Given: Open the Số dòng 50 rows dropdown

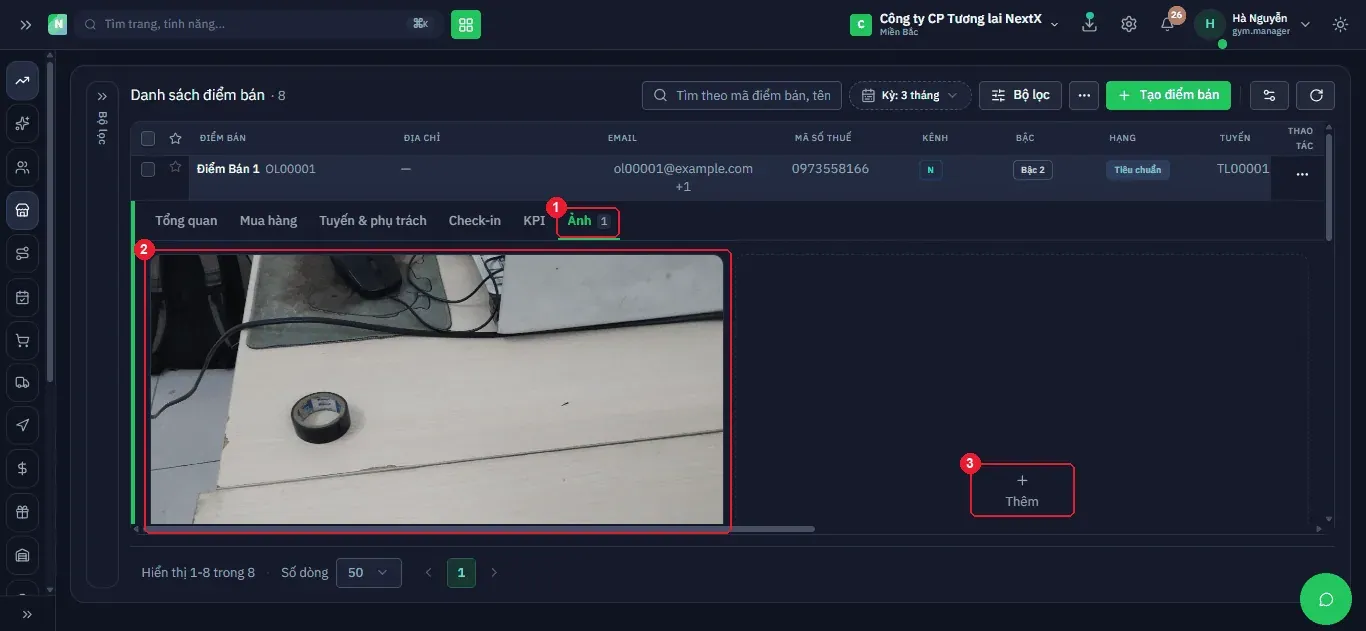Looking at the screenshot, I should coord(369,573).
